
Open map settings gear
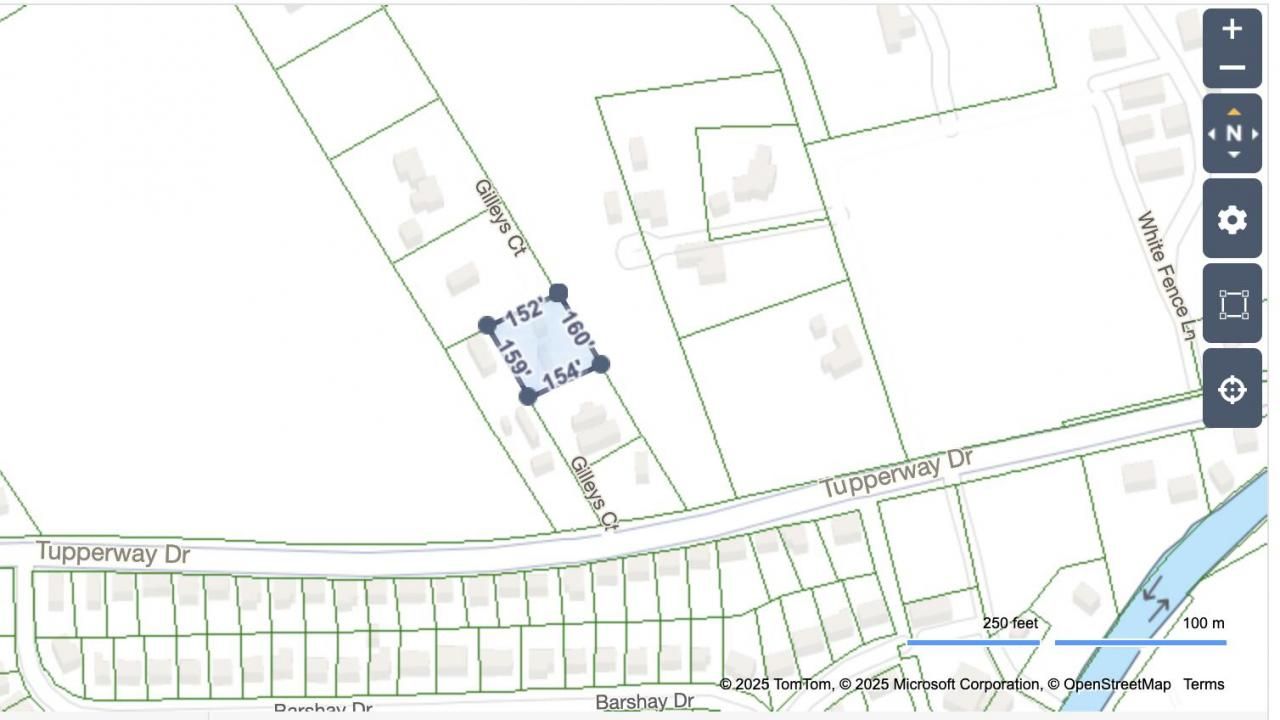pyautogui.click(x=1232, y=219)
